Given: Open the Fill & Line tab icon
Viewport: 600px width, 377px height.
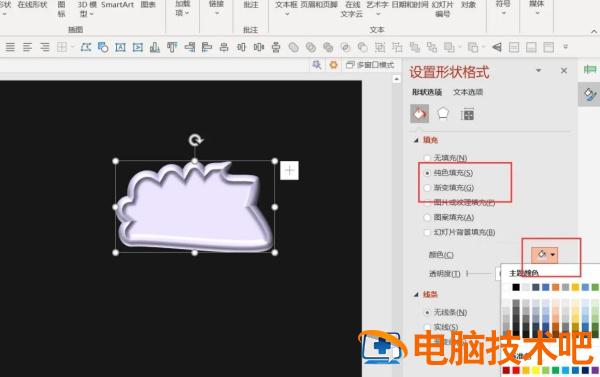Looking at the screenshot, I should click(x=419, y=114).
